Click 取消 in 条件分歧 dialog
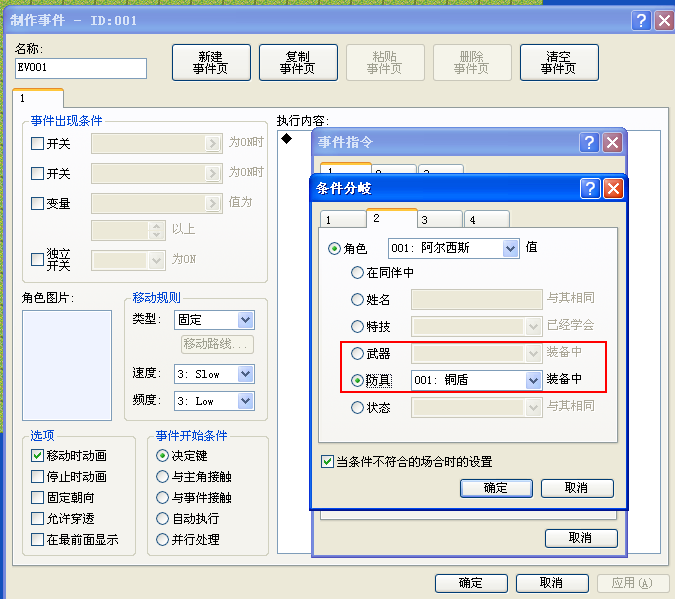 tap(577, 488)
